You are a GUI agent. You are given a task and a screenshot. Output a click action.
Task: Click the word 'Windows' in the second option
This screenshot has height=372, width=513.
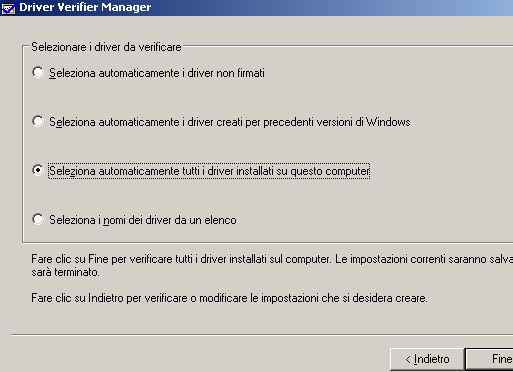[x=388, y=122]
